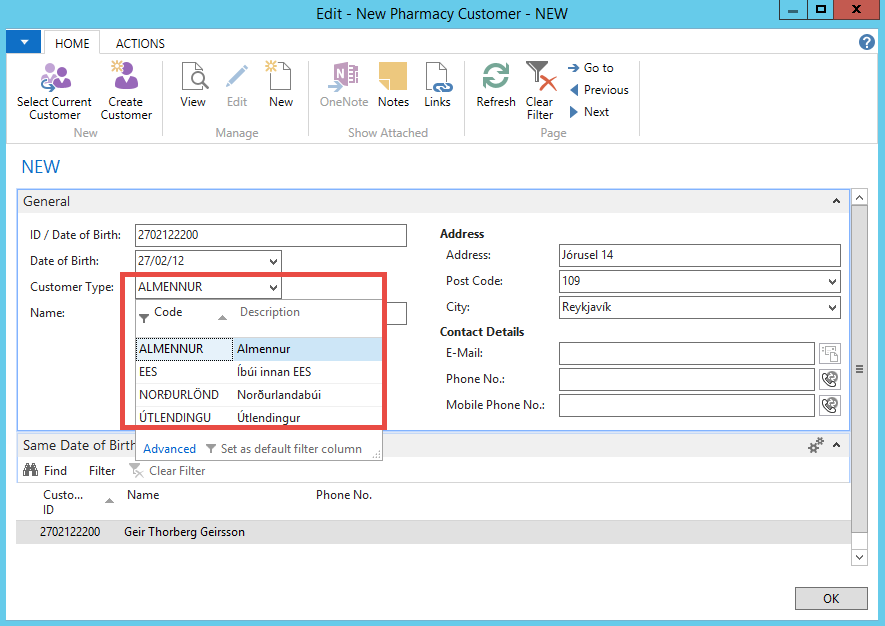Click the Select Current Customer icon
Image resolution: width=885 pixels, height=626 pixels.
pyautogui.click(x=55, y=78)
